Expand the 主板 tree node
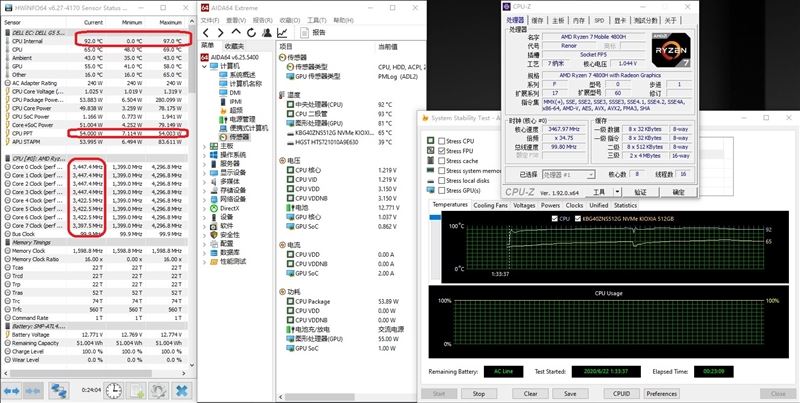The image size is (800, 403). point(204,146)
